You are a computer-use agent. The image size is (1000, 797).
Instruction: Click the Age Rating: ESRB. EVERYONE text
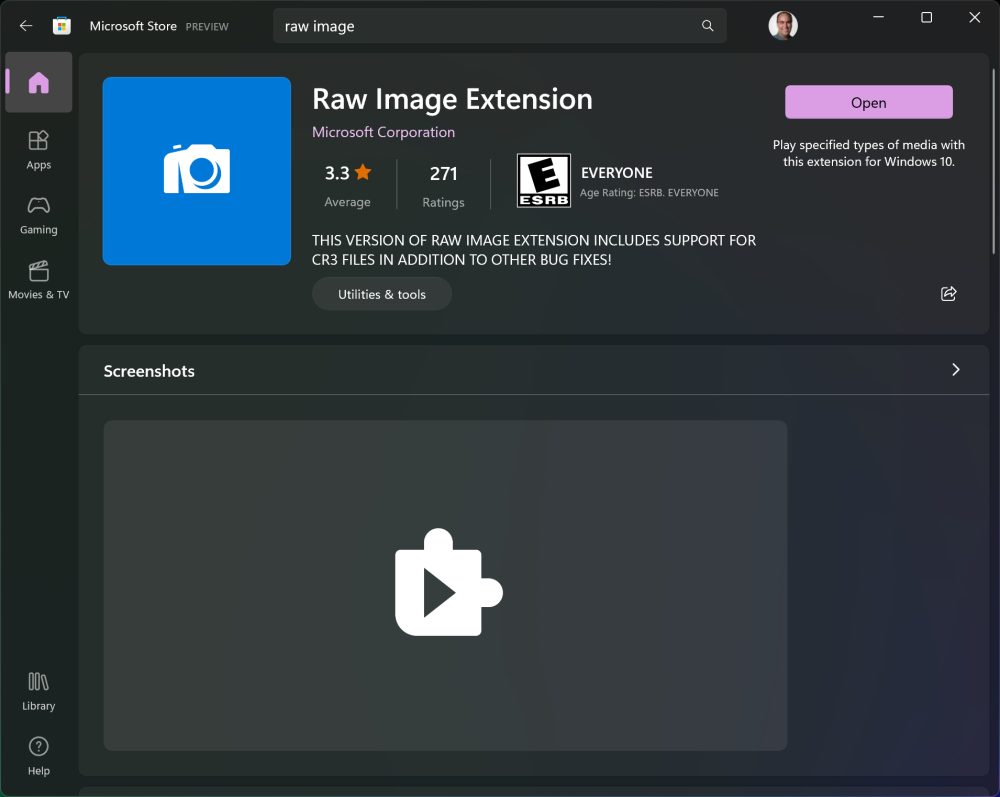point(649,193)
